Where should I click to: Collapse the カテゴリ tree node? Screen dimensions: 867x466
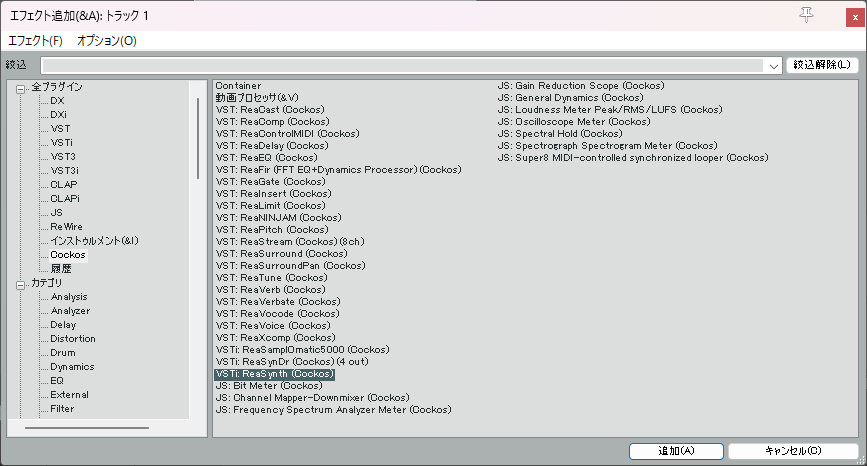click(20, 285)
